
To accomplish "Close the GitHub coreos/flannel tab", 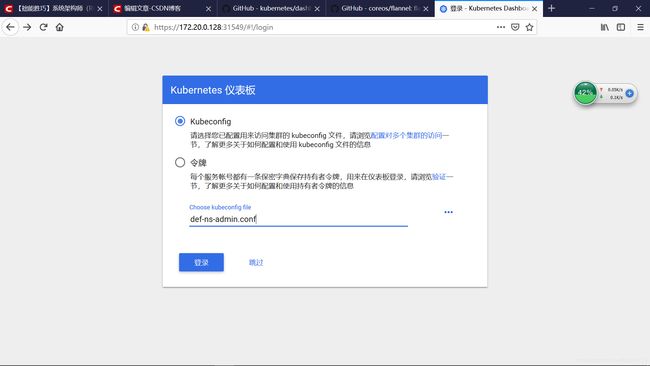I will [426, 9].
